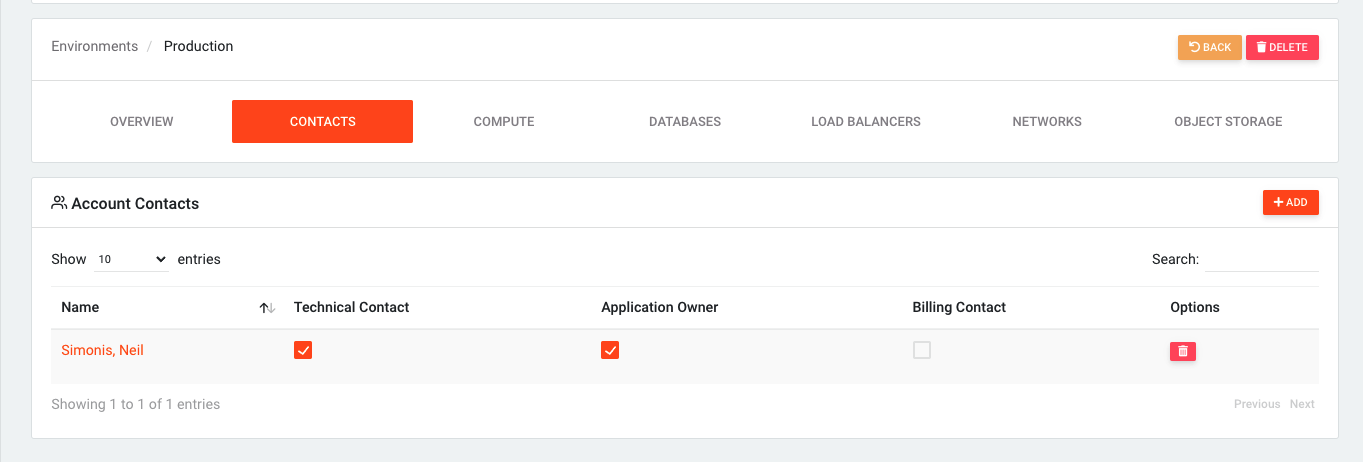Image resolution: width=1363 pixels, height=462 pixels.
Task: Switch to the Networks tab
Action: pyautogui.click(x=1047, y=122)
